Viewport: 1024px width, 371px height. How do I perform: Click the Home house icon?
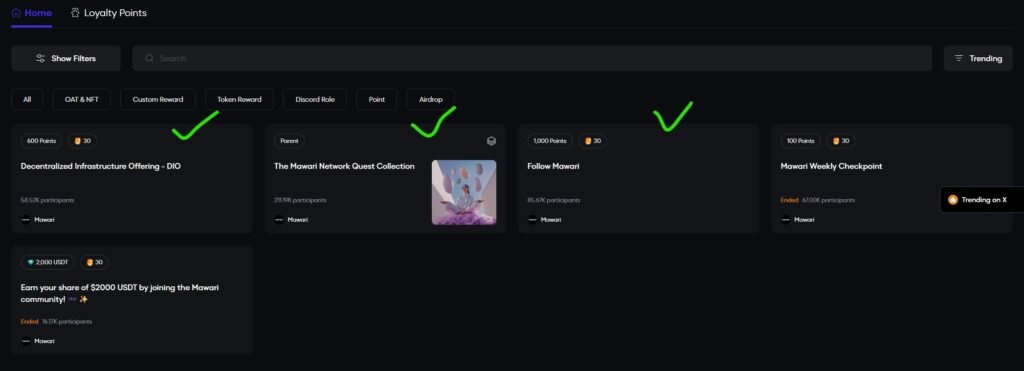click(16, 12)
